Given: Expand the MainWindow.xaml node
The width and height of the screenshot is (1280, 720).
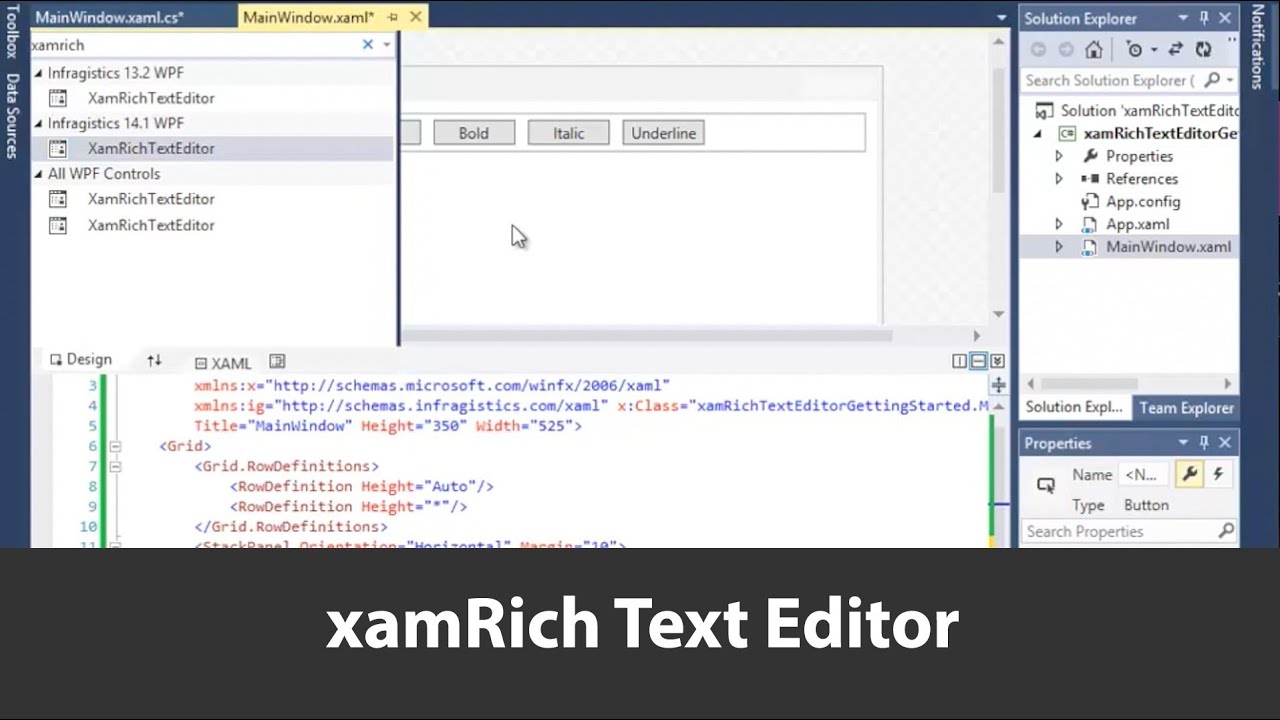Looking at the screenshot, I should [1059, 247].
